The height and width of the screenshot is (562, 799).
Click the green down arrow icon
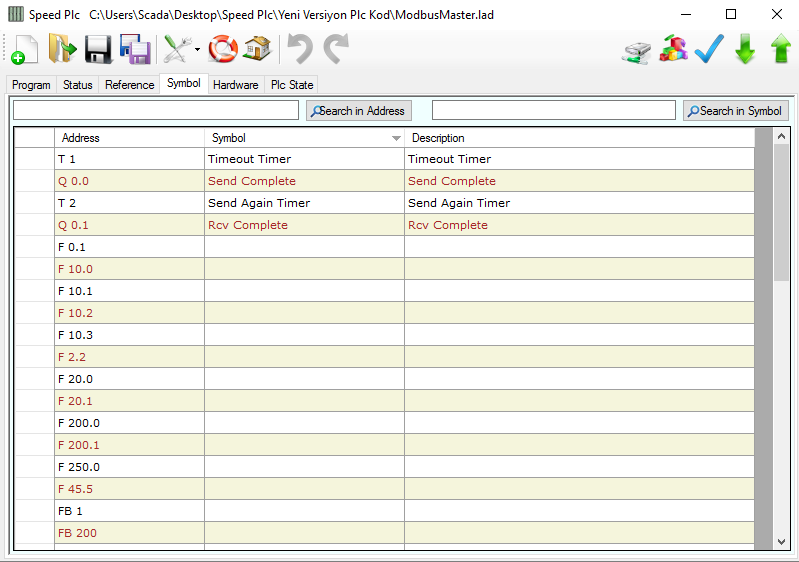click(x=745, y=49)
